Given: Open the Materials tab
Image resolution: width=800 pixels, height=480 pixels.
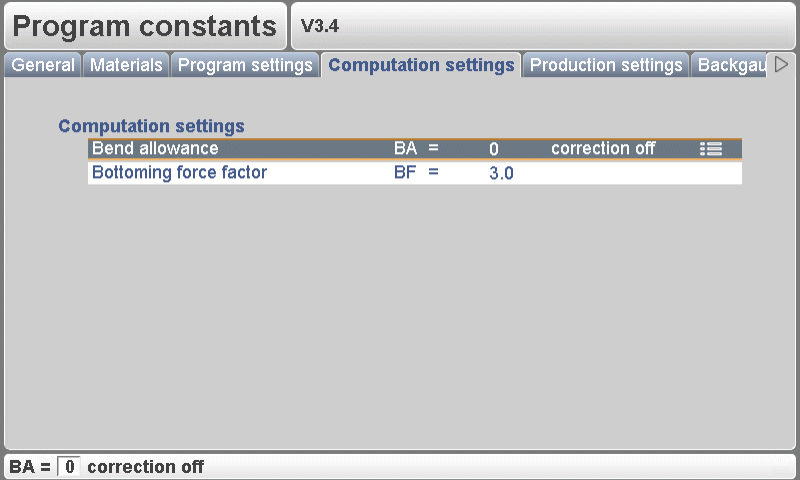Looking at the screenshot, I should point(126,66).
